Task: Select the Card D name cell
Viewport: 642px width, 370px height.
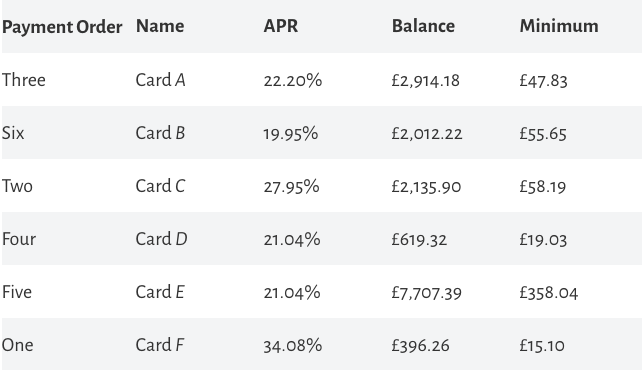Action: point(161,239)
